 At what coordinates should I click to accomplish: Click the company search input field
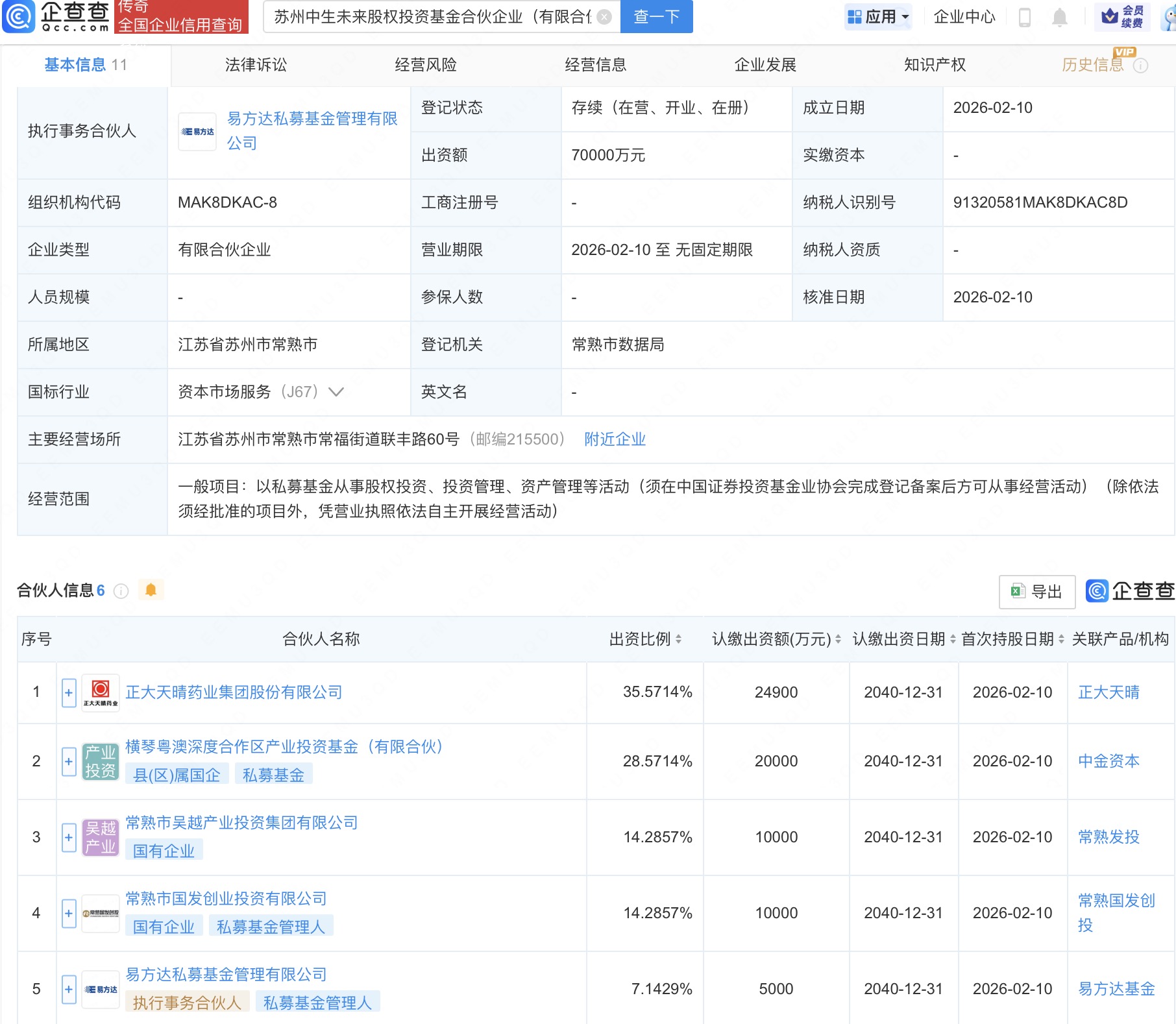coord(432,17)
